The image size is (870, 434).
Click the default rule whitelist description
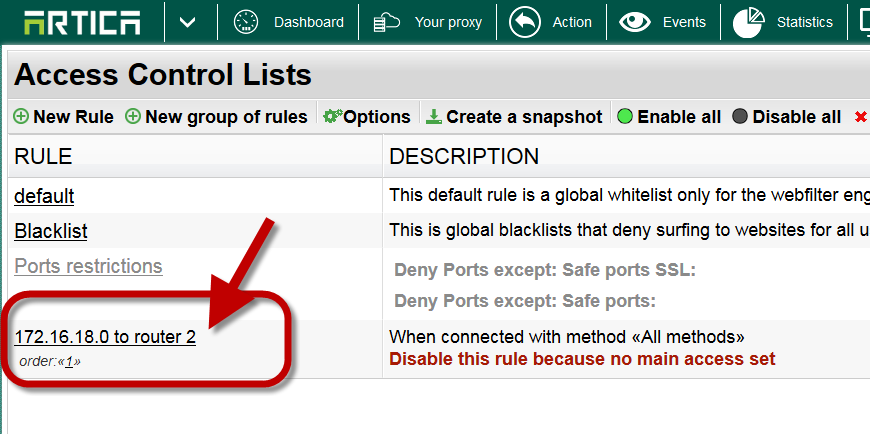pyautogui.click(x=629, y=195)
